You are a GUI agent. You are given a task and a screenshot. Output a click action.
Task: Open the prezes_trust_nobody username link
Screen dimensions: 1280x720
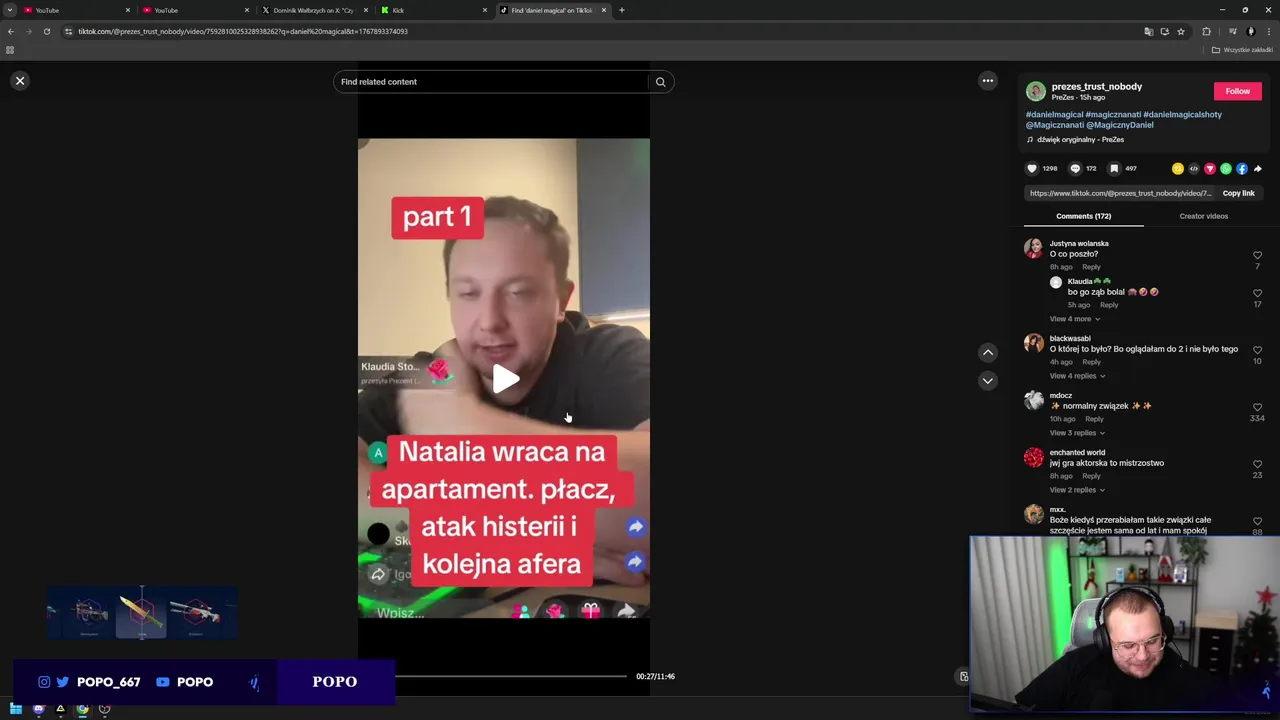[x=1096, y=87]
